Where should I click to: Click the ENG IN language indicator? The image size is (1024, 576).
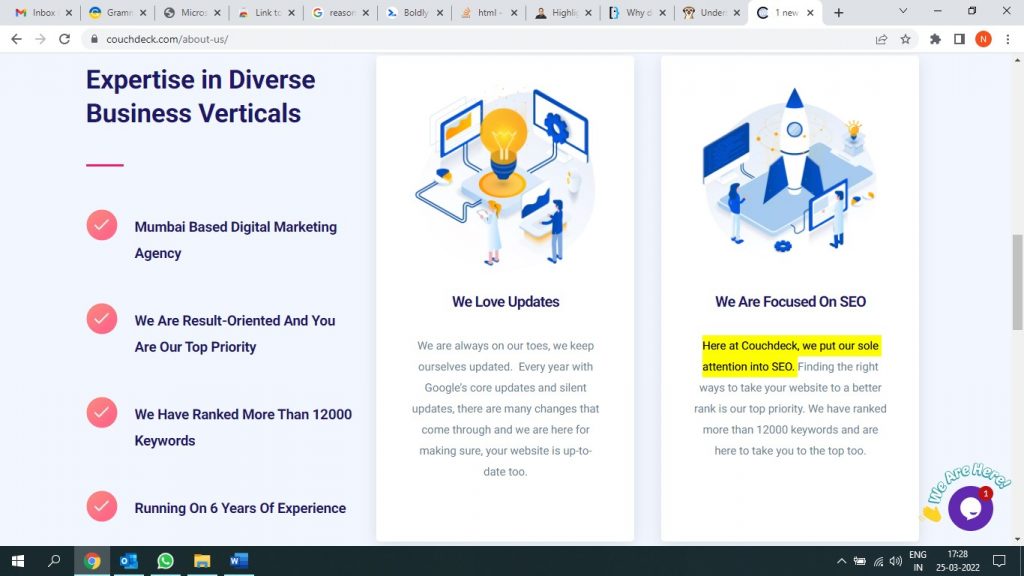(918, 561)
